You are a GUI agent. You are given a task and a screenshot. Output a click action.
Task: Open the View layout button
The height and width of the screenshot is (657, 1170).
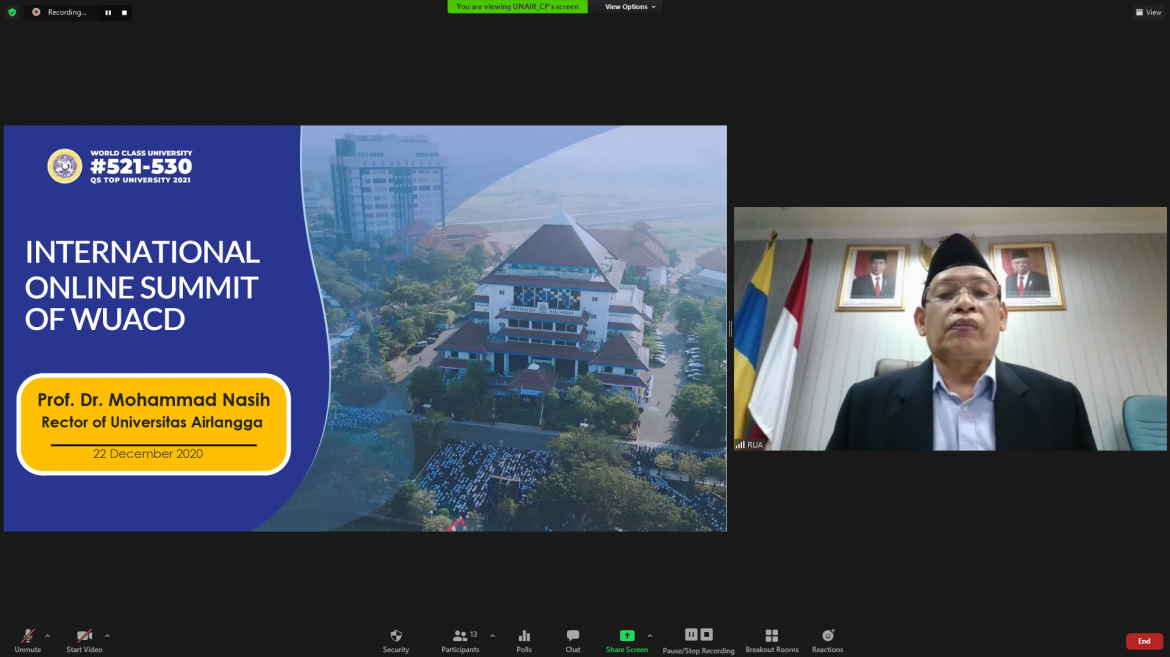click(x=1148, y=12)
